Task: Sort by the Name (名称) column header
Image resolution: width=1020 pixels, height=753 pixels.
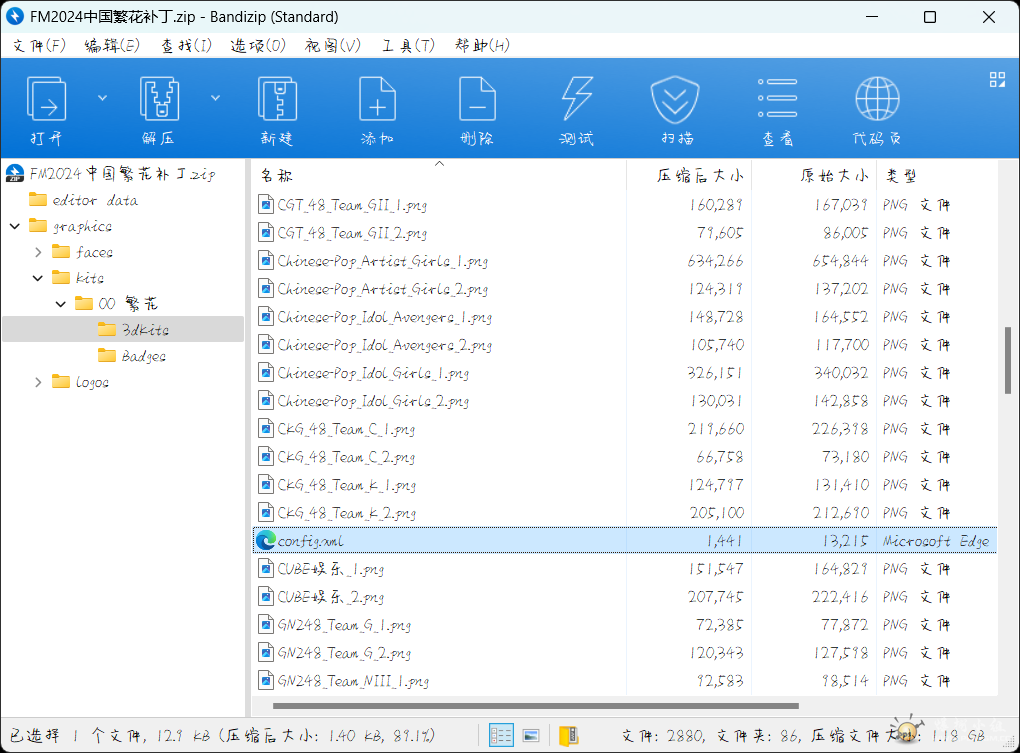Action: (x=439, y=175)
